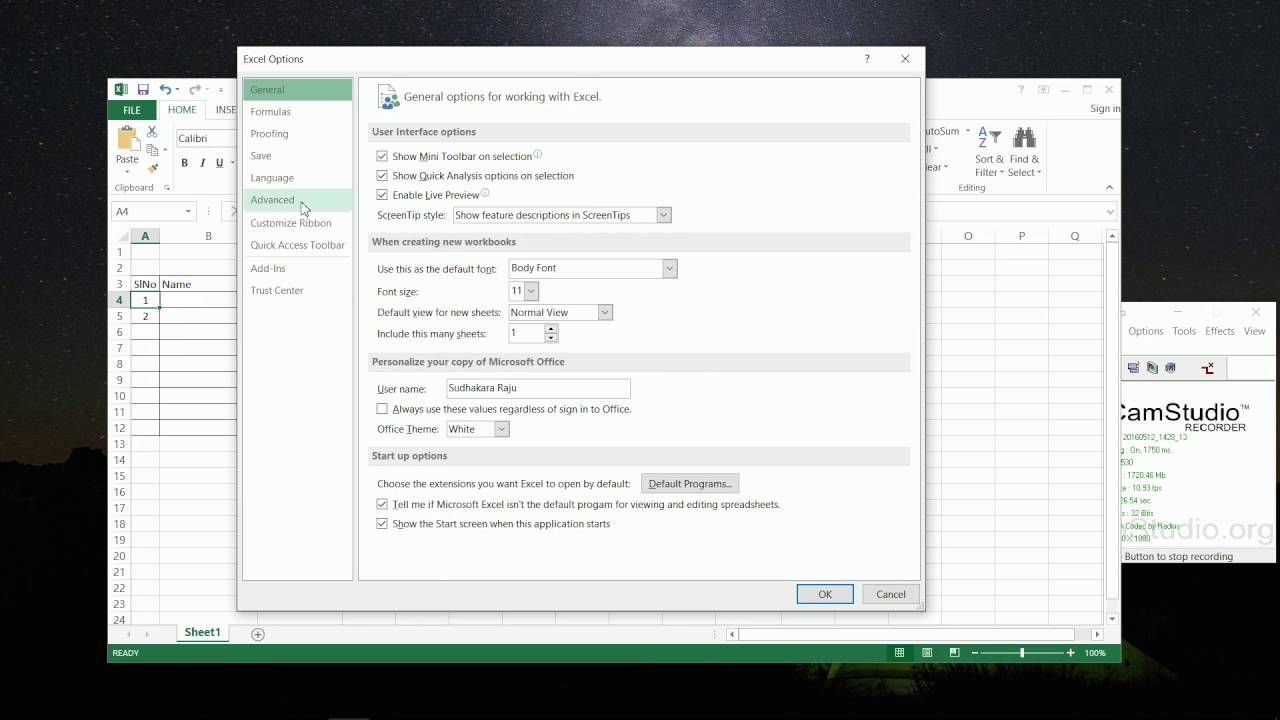This screenshot has height=720, width=1280.
Task: Click the Redo arrow icon in Excel
Action: (x=195, y=89)
